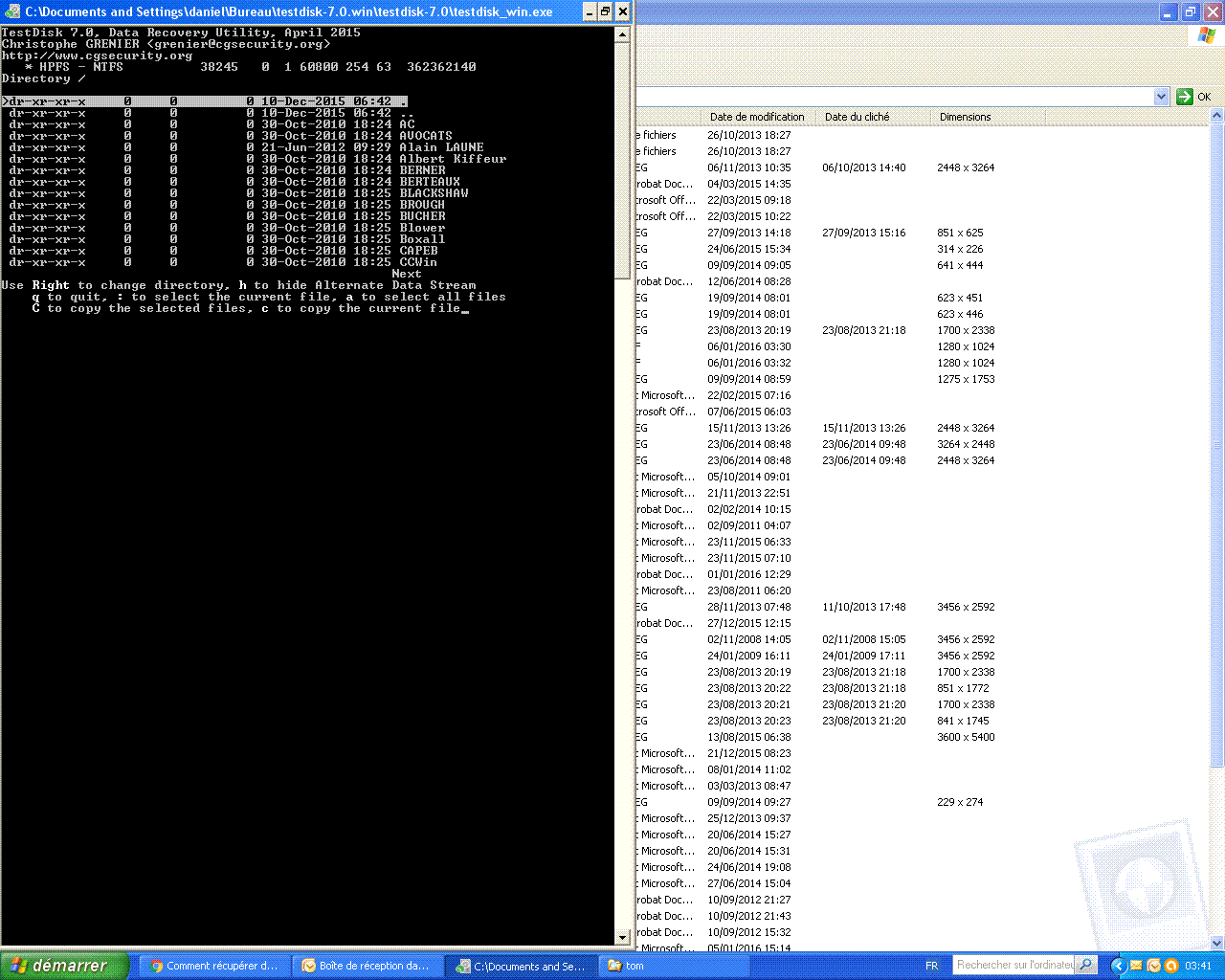Click the green Go arrow OK button
Image resolution: width=1225 pixels, height=980 pixels.
pyautogui.click(x=1194, y=97)
